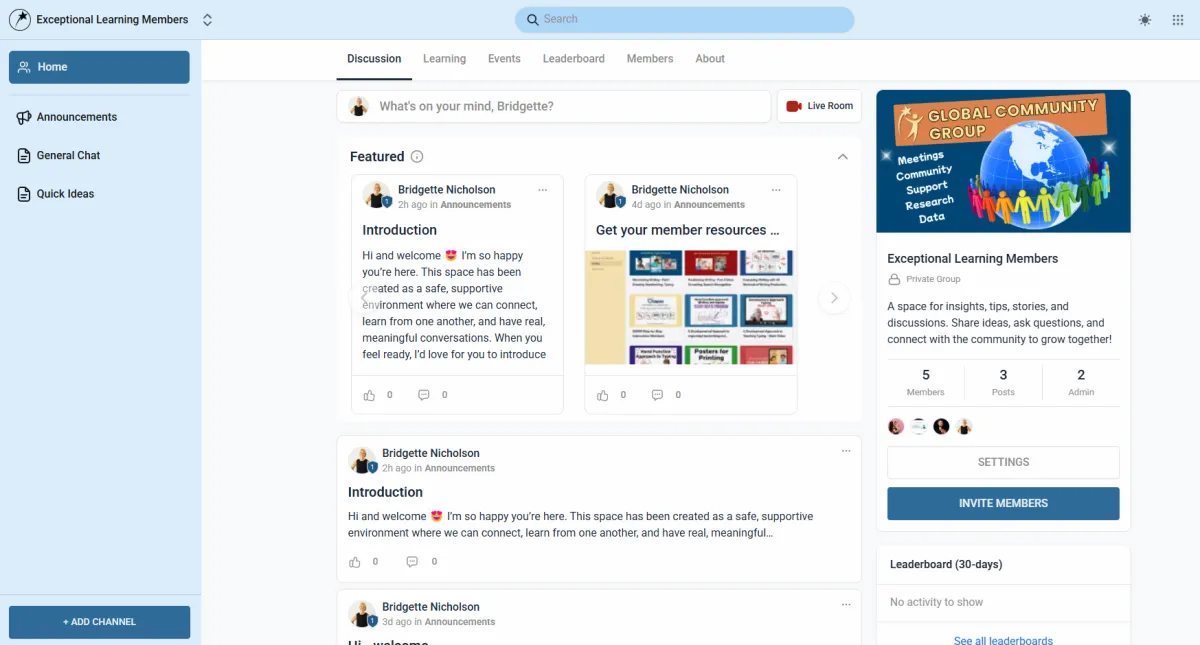Open Bridgette Nicholson's profile in feed Introduction
1200x645 pixels.
[x=431, y=453]
